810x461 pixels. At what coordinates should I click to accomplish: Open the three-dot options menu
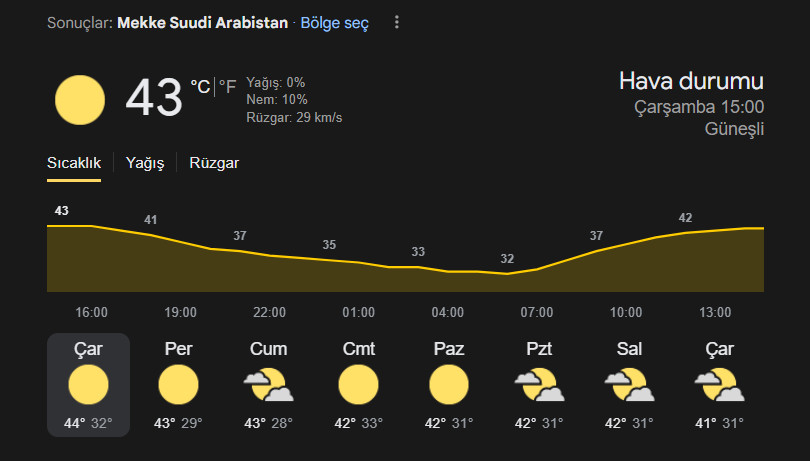[396, 22]
